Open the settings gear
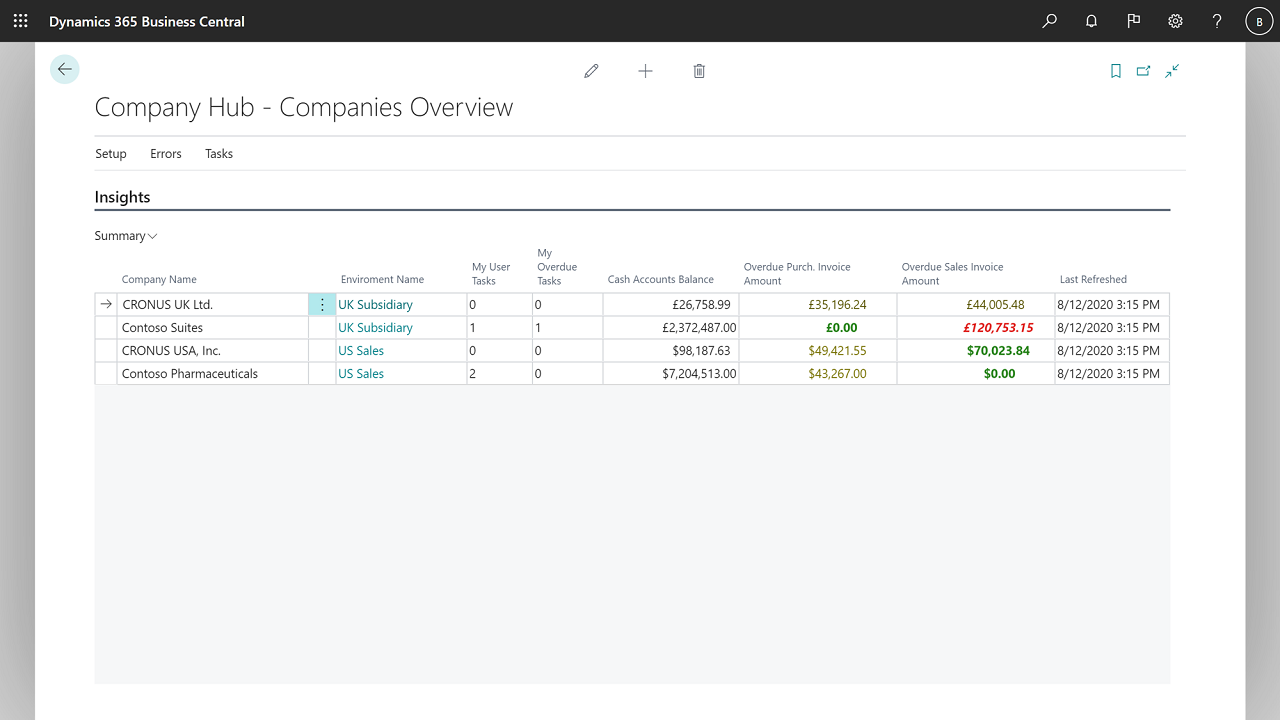This screenshot has width=1280, height=720. coord(1175,21)
